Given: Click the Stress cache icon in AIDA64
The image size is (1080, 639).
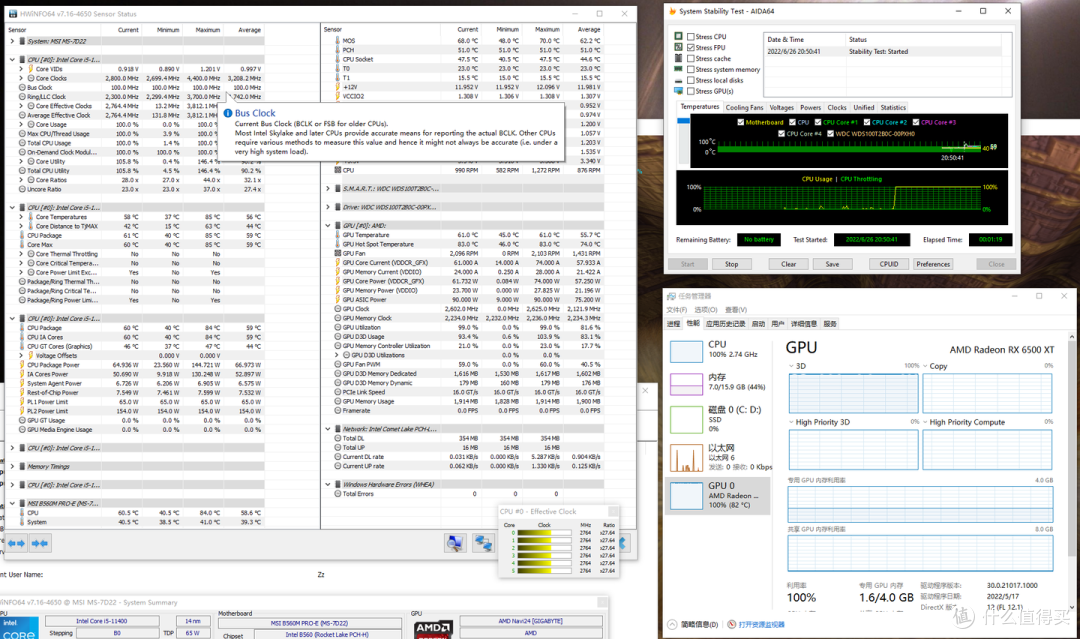Looking at the screenshot, I should point(678,59).
